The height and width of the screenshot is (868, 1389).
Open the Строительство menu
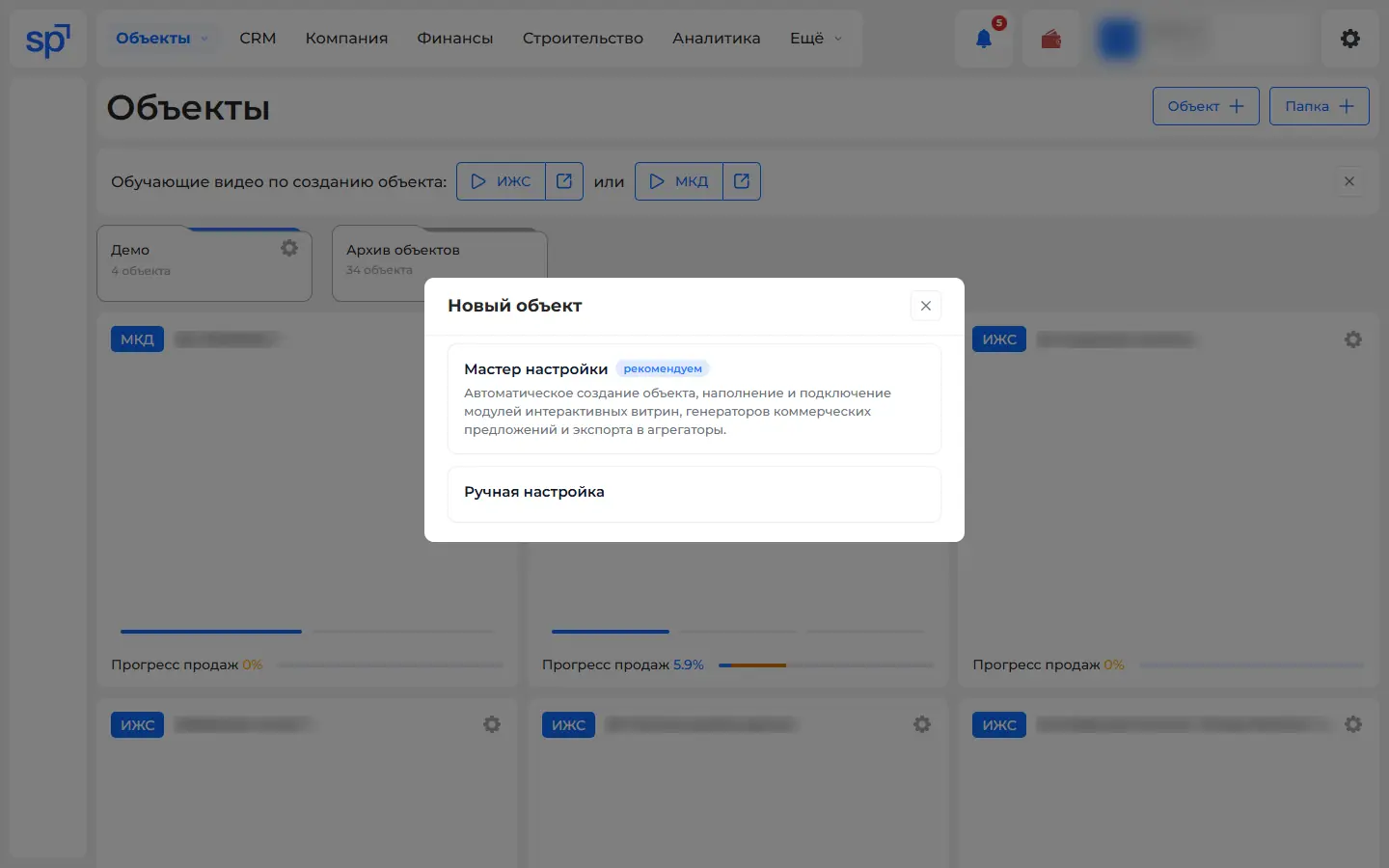[x=583, y=39]
